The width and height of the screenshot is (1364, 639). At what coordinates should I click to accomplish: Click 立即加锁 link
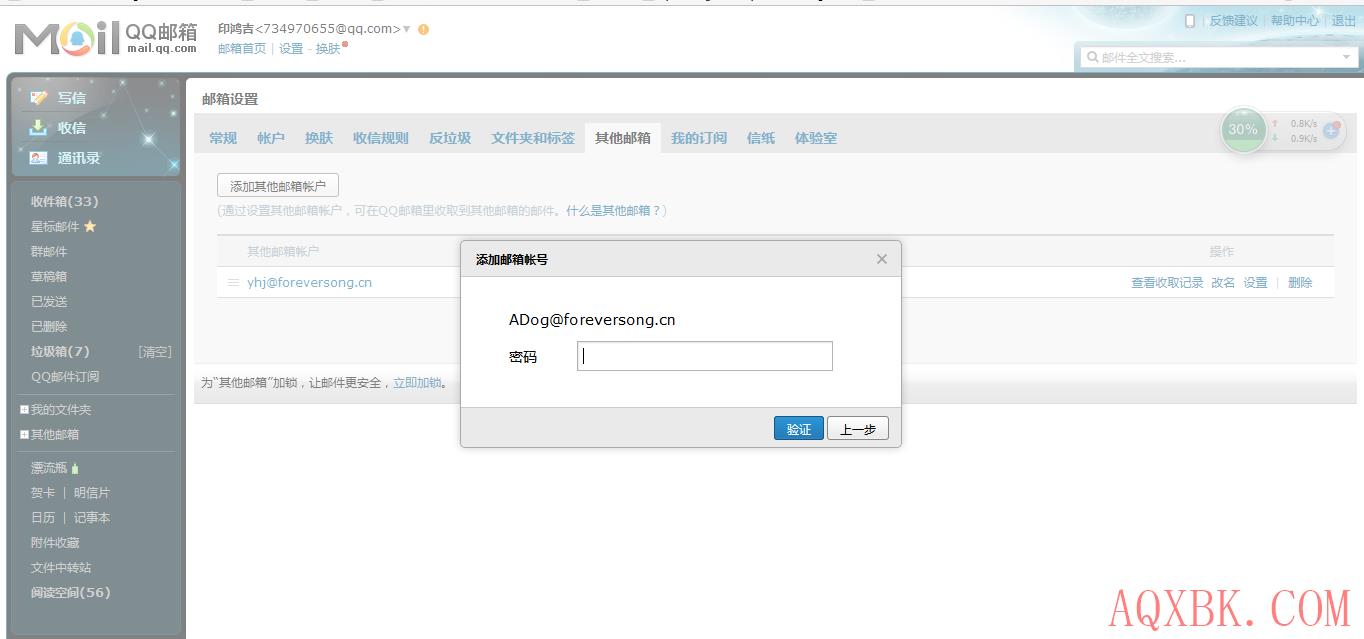tap(417, 383)
